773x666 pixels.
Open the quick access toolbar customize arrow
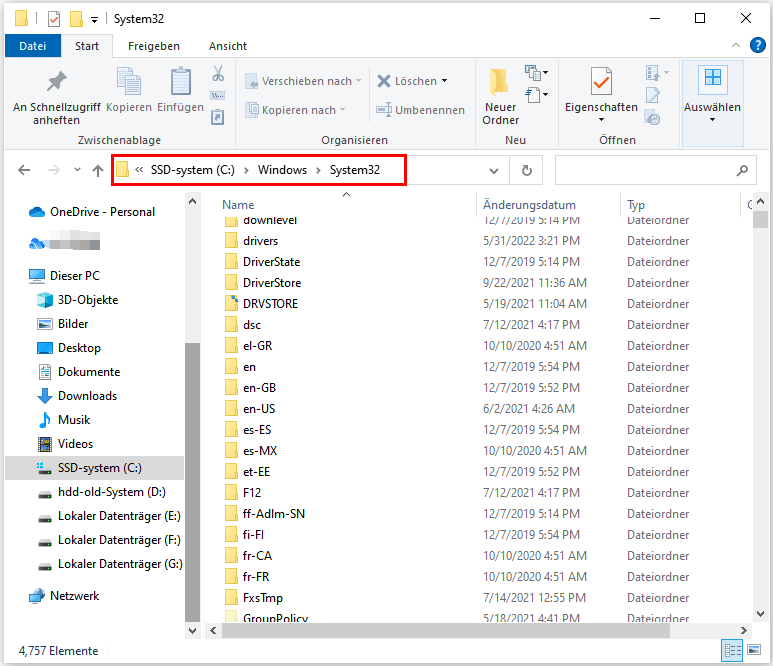click(94, 20)
